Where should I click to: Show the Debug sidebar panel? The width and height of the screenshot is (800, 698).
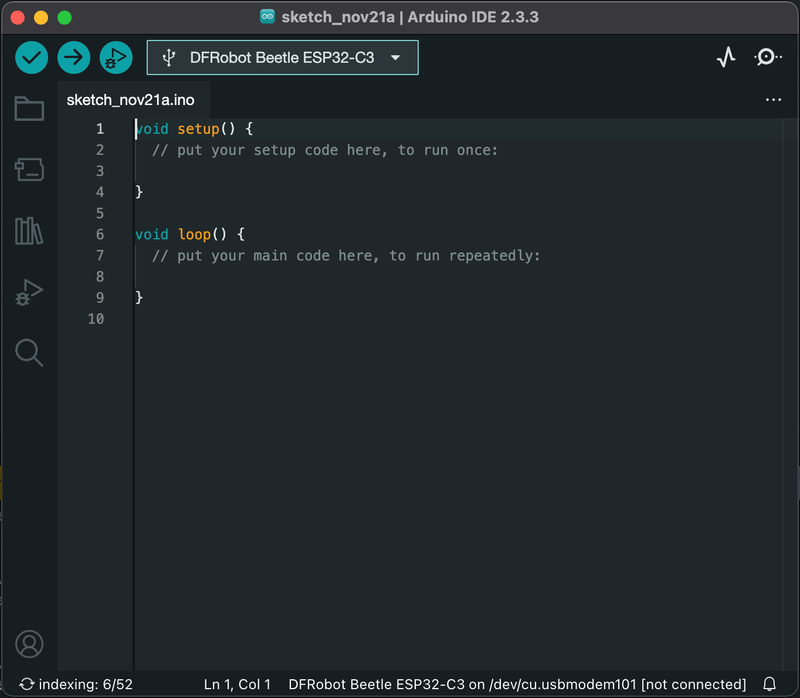[29, 292]
